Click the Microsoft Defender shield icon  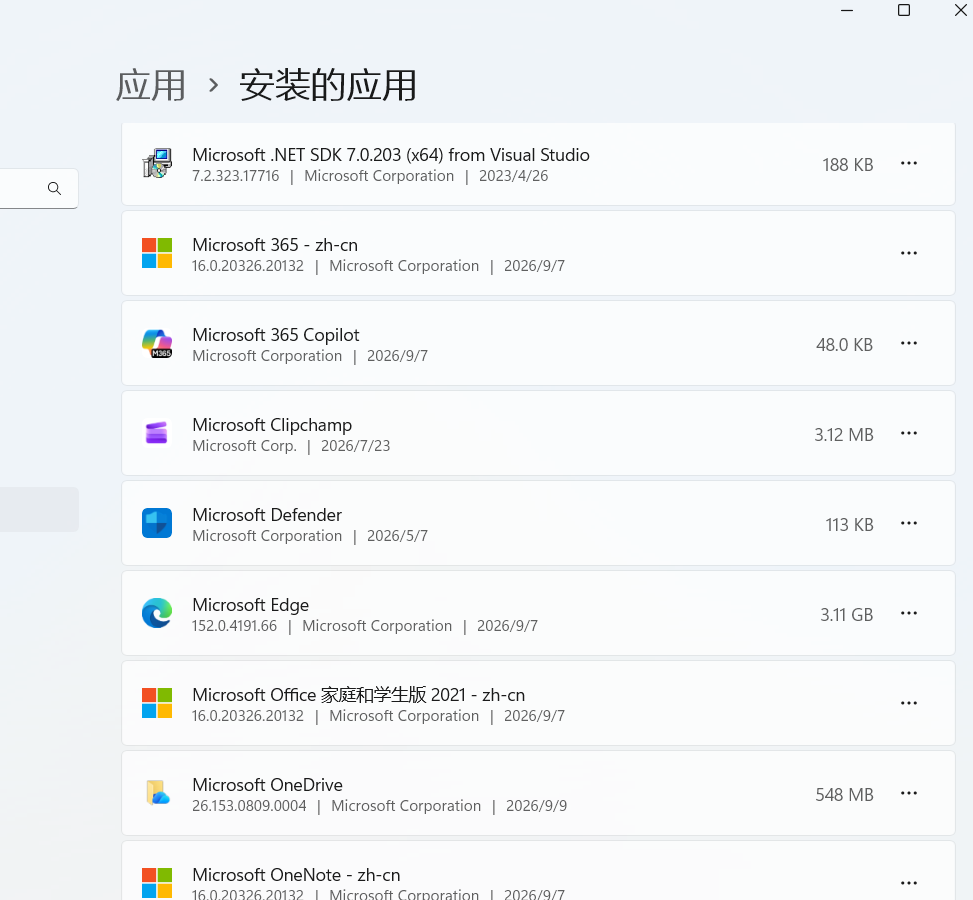pos(157,523)
